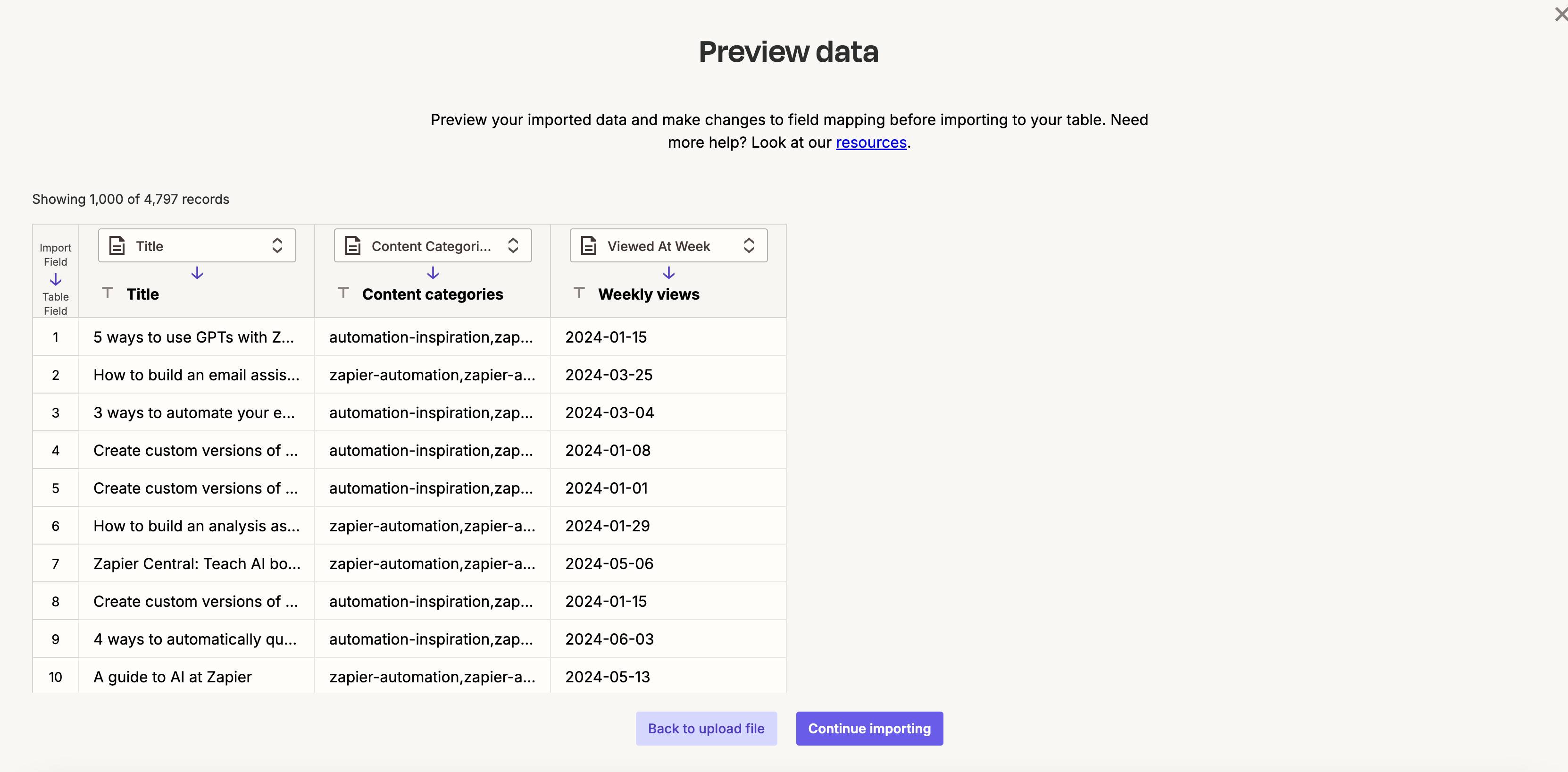This screenshot has width=1568, height=772.
Task: Click the document icon beside Content Categori...
Action: [352, 245]
